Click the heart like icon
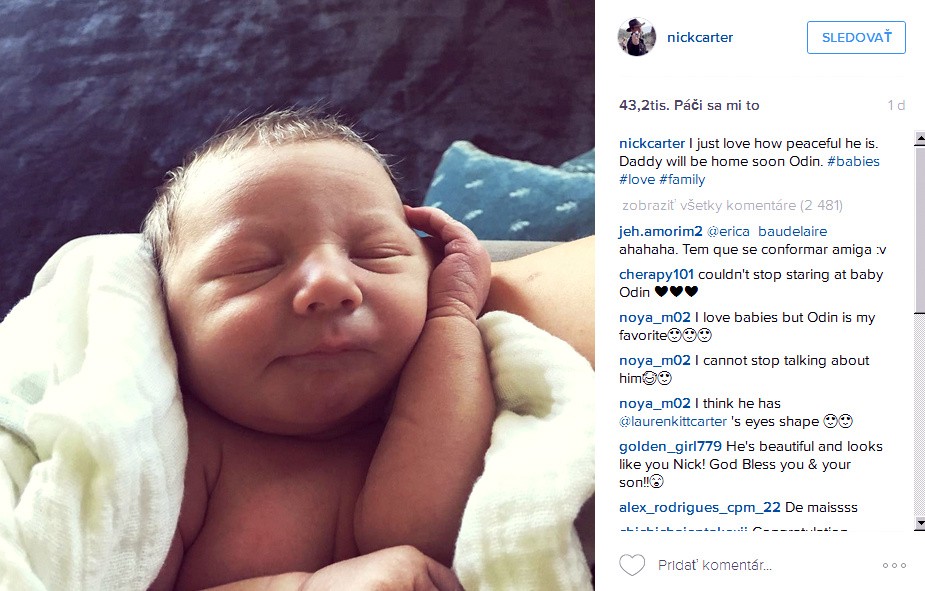Viewport: 925px width, 591px height. 632,565
